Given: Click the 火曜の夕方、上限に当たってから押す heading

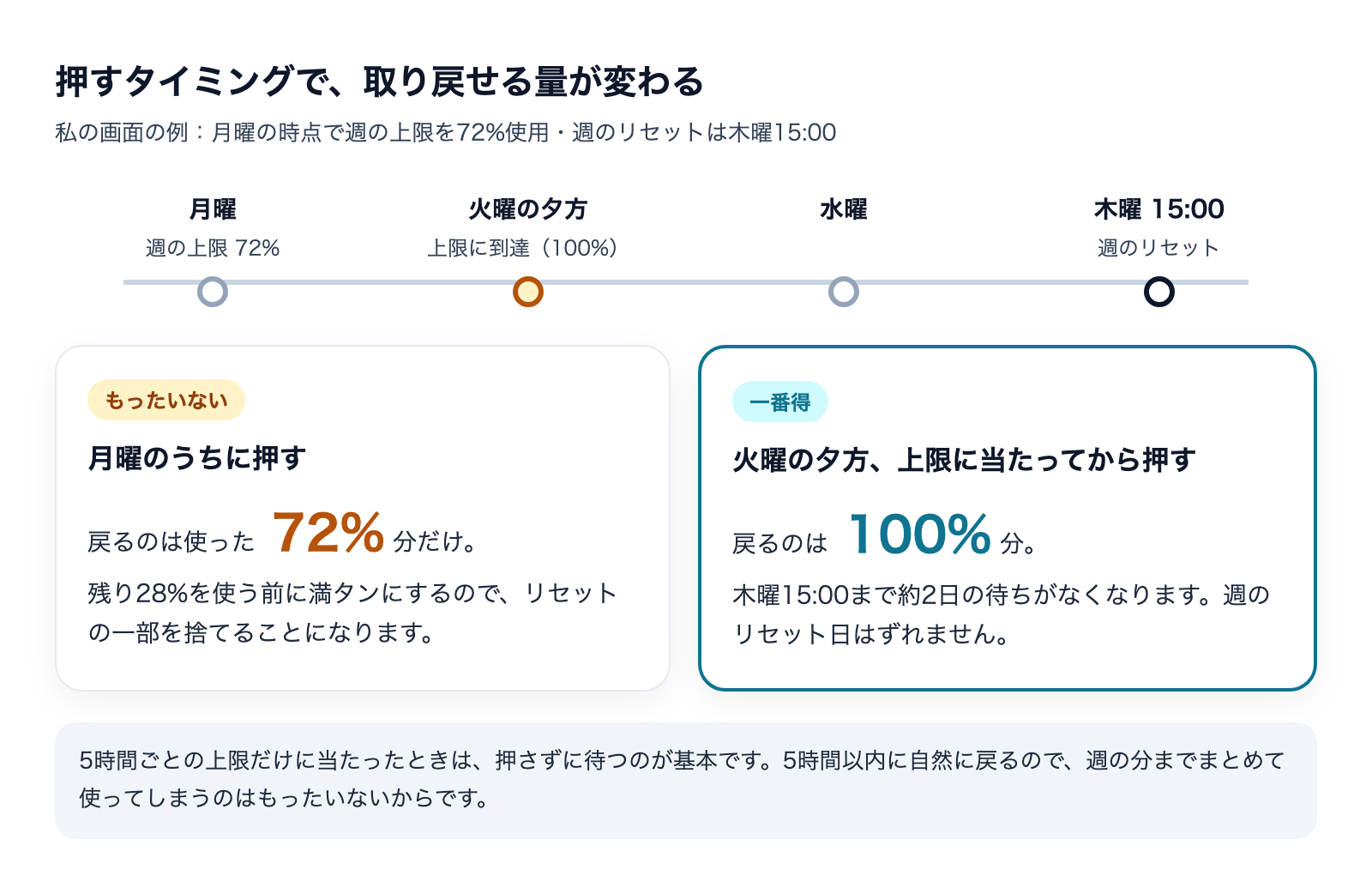Looking at the screenshot, I should click(x=964, y=460).
